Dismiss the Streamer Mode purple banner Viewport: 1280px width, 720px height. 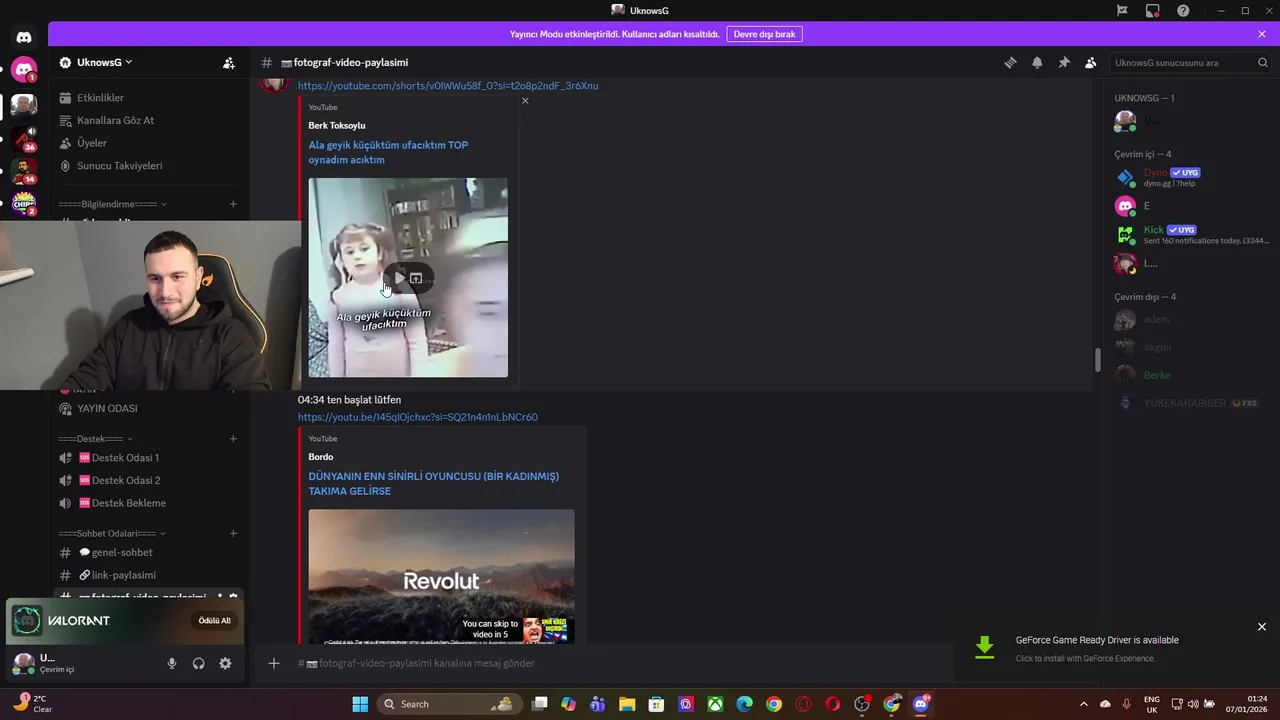(1262, 34)
